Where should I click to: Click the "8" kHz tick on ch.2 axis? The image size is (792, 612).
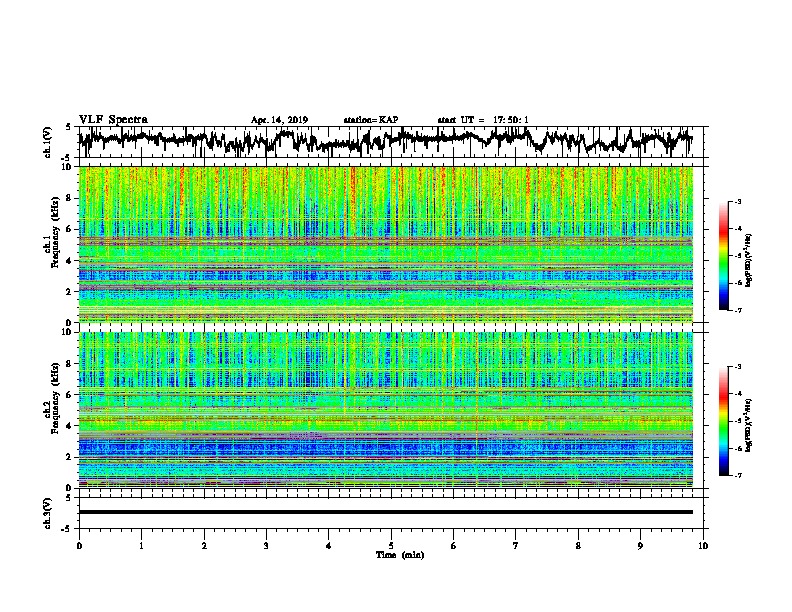pyautogui.click(x=70, y=364)
